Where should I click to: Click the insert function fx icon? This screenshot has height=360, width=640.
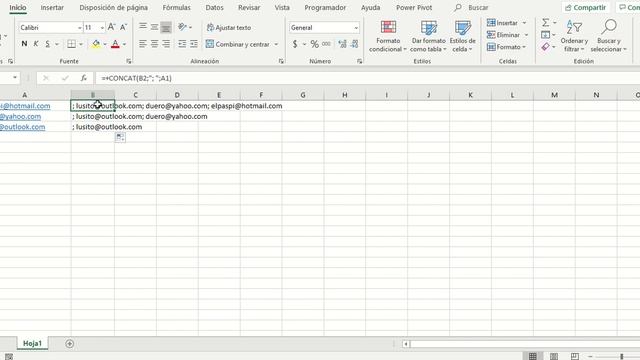click(83, 78)
